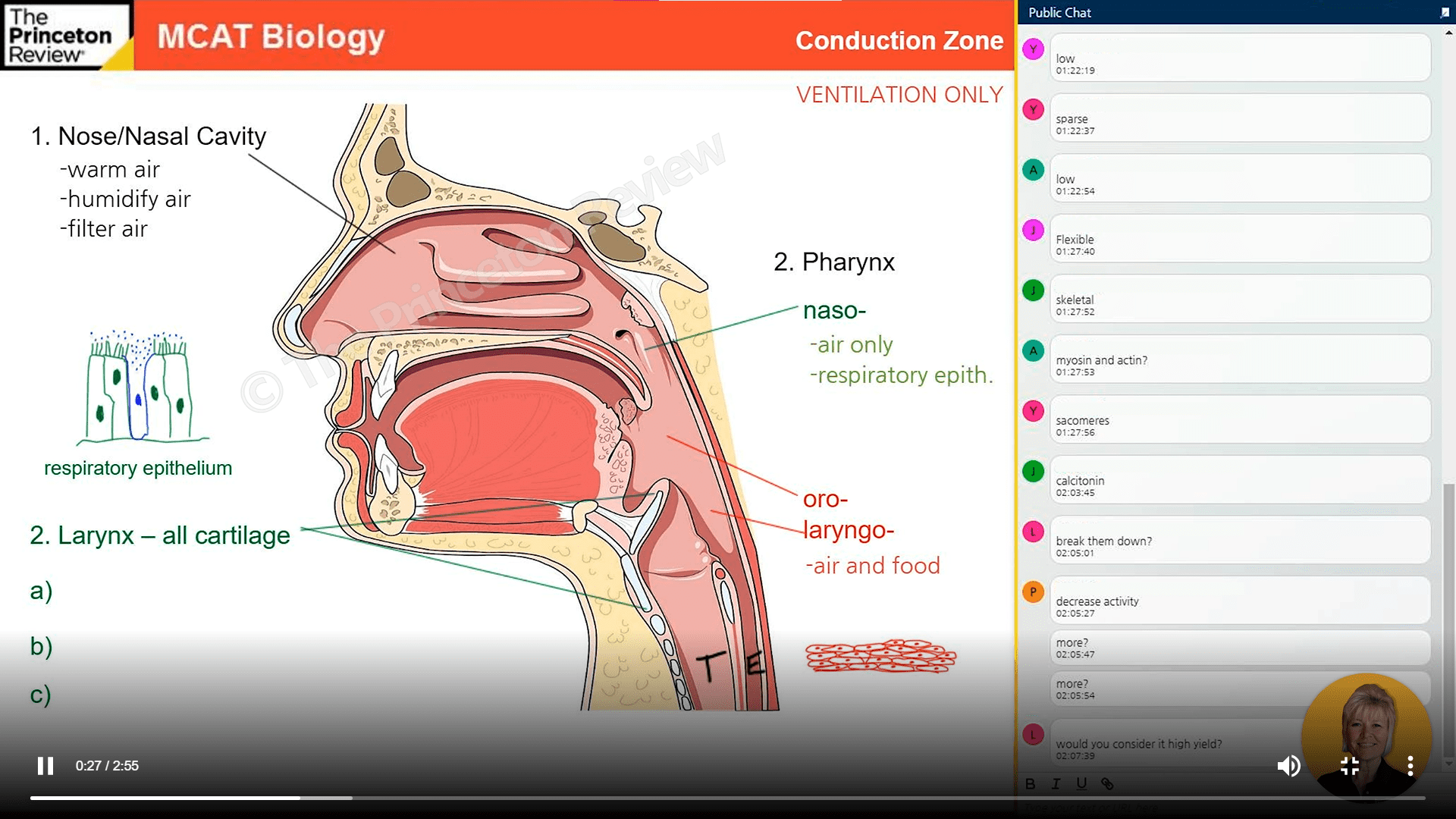The image size is (1456, 819).
Task: Exit fullscreen mode of the video
Action: point(1350,766)
